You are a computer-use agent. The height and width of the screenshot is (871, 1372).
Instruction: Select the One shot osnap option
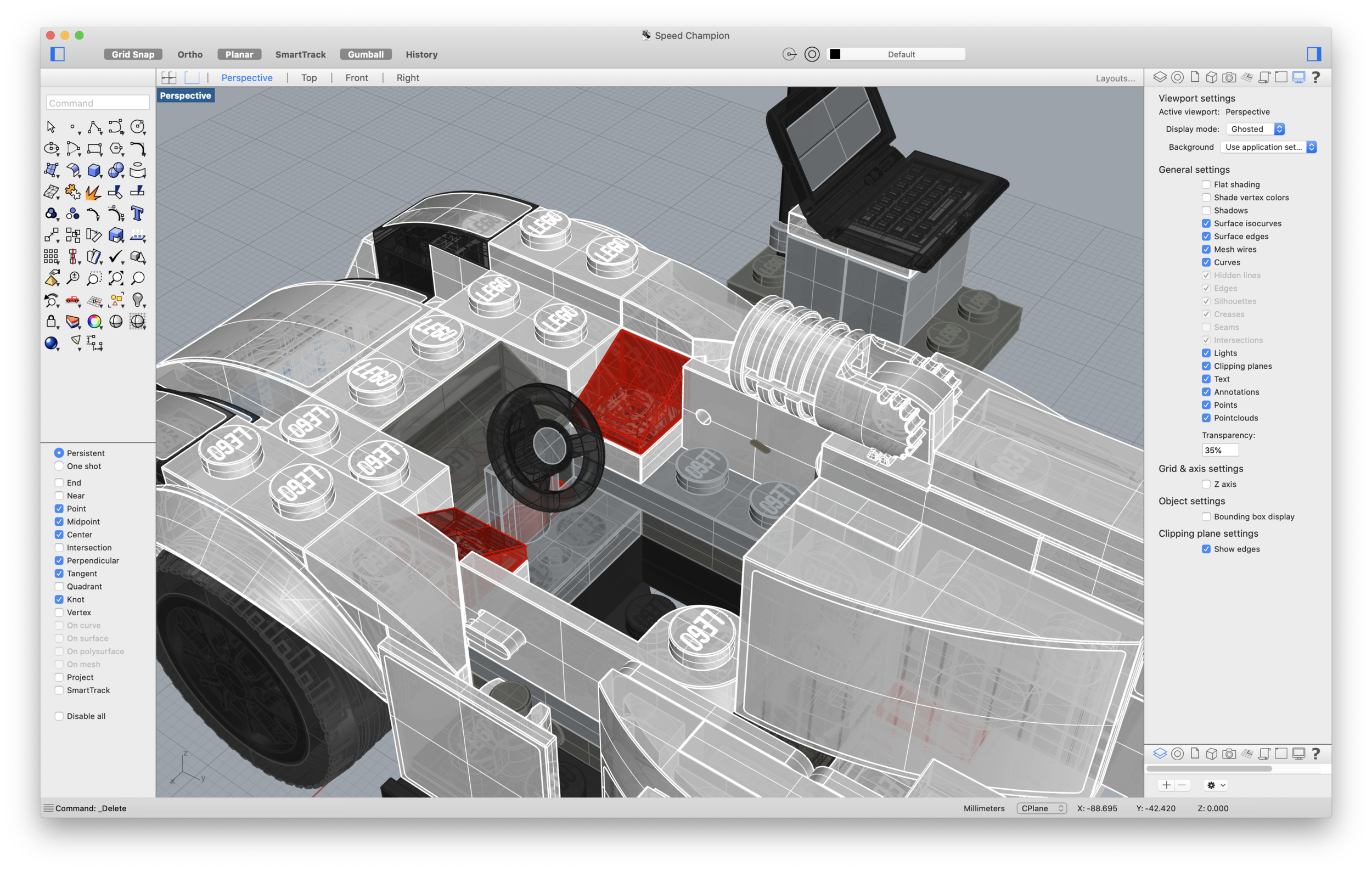pos(59,466)
